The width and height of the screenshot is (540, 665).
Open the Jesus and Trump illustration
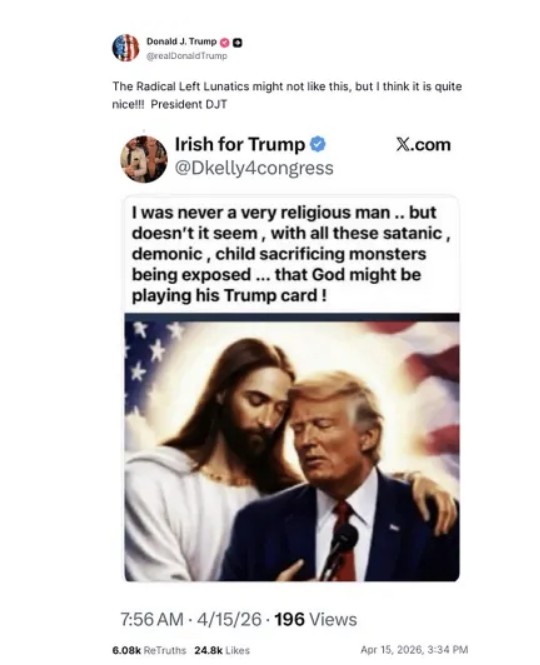tap(292, 447)
